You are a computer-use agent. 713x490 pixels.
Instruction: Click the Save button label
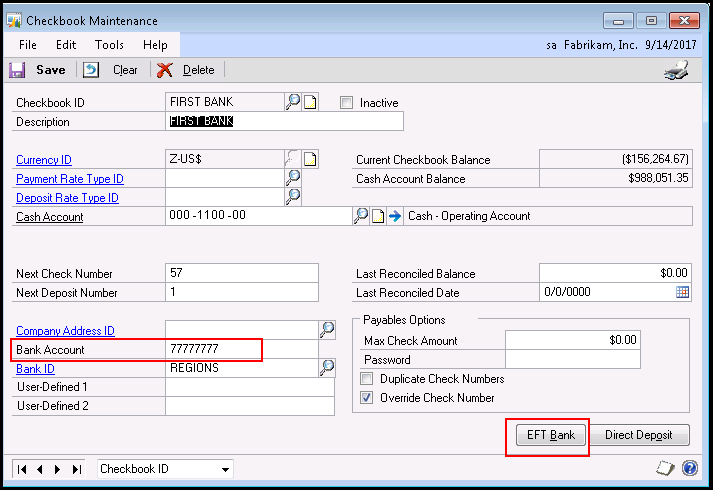pos(51,70)
